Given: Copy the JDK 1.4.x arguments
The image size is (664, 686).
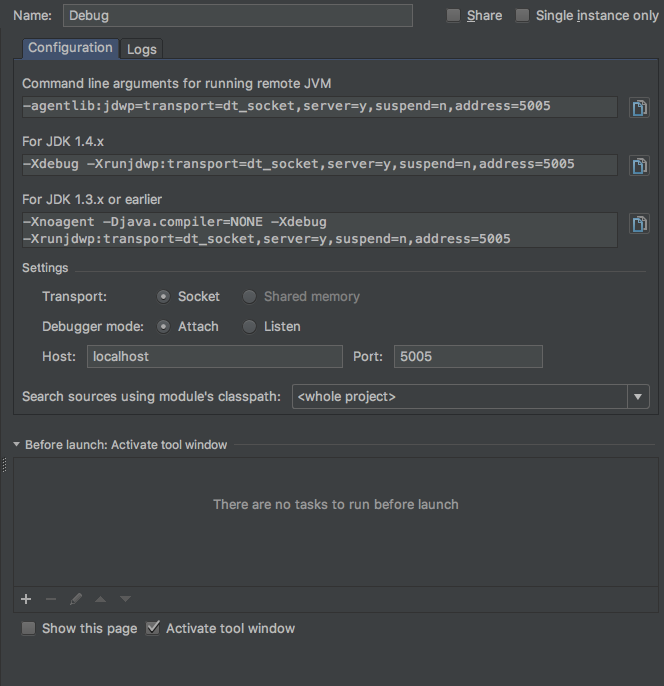Looking at the screenshot, I should point(639,165).
